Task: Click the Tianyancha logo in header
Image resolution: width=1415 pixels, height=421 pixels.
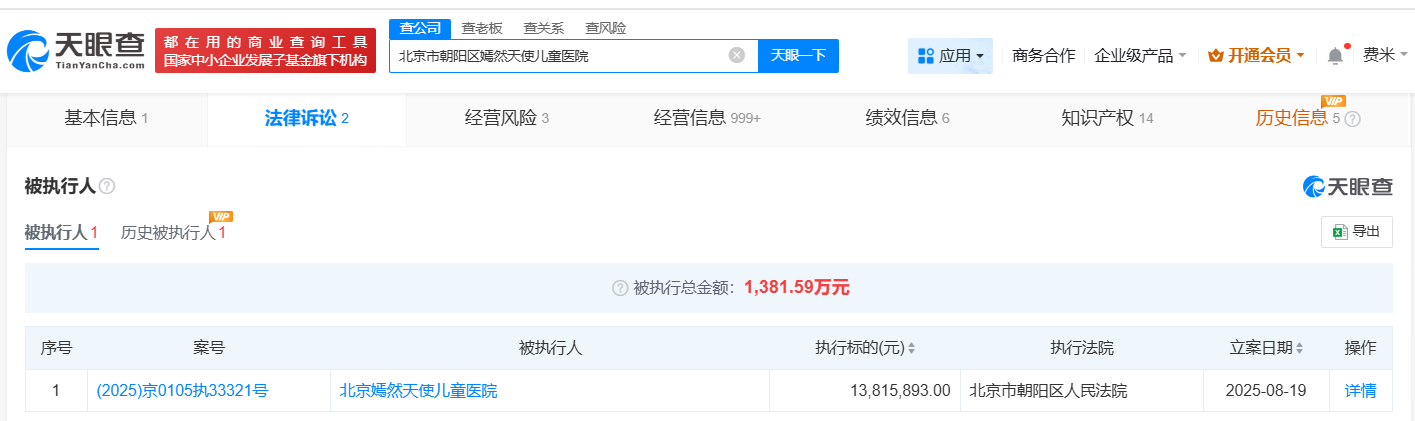Action: (x=76, y=50)
